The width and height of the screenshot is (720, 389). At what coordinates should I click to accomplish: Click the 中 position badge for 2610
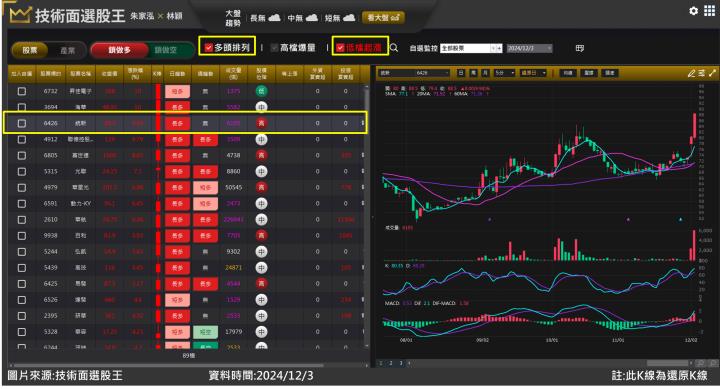[261, 220]
